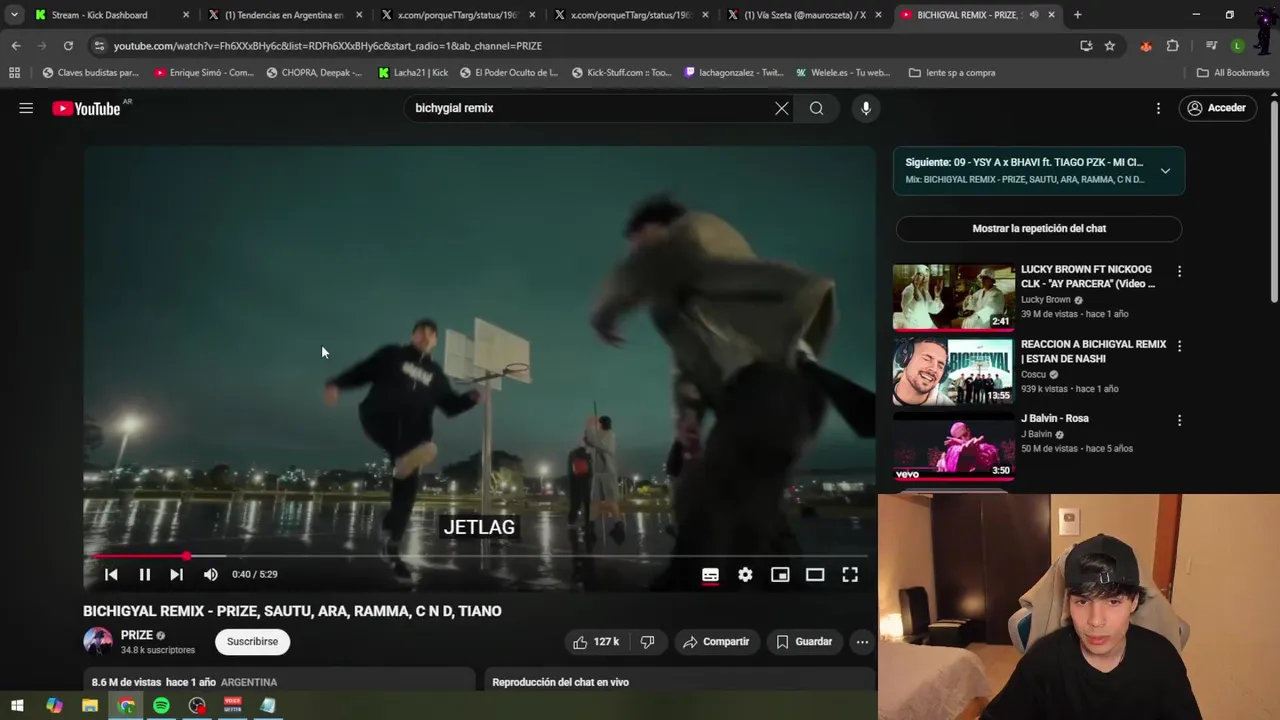
Task: Open the Chrome profile avatar
Action: tap(1238, 46)
